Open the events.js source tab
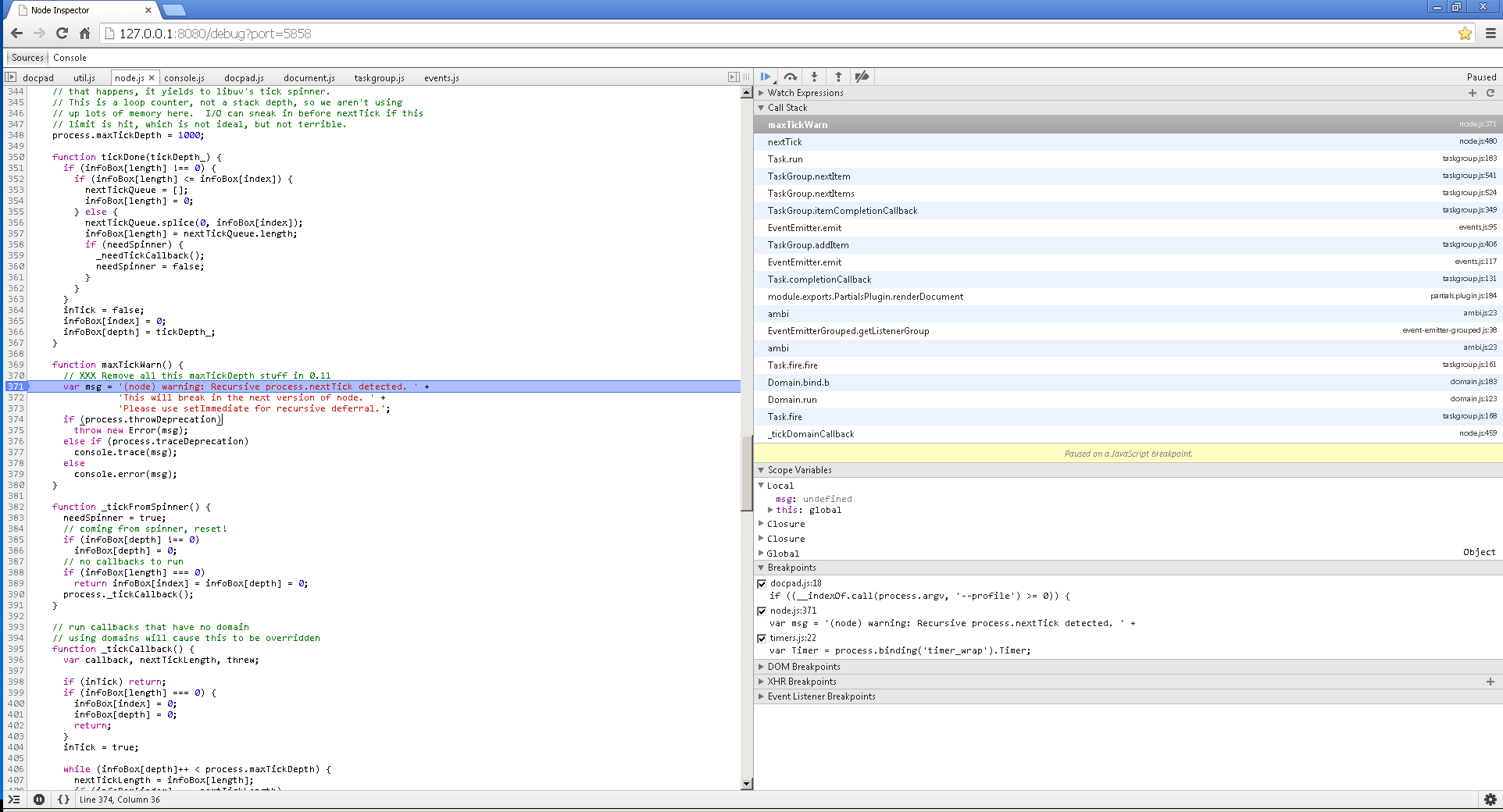 pyautogui.click(x=441, y=78)
